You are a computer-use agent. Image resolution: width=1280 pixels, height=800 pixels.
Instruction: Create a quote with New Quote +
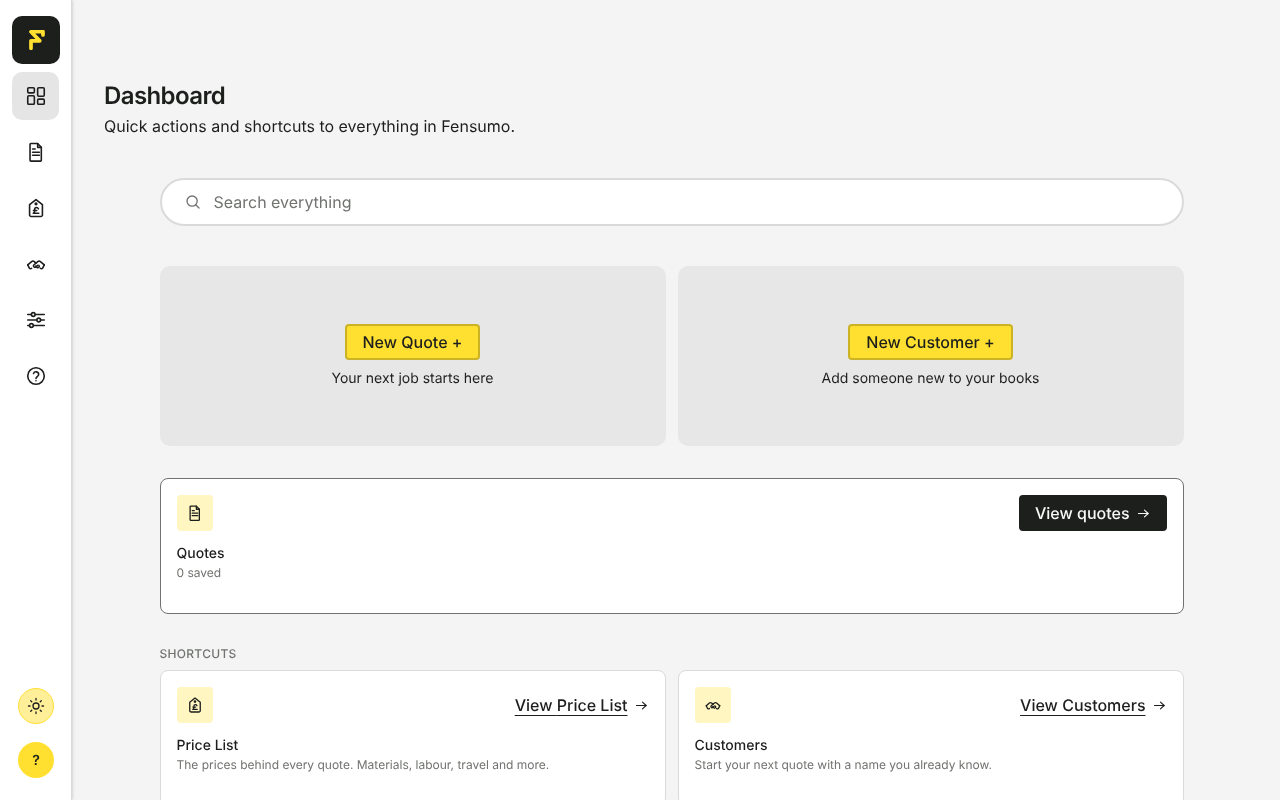point(412,342)
